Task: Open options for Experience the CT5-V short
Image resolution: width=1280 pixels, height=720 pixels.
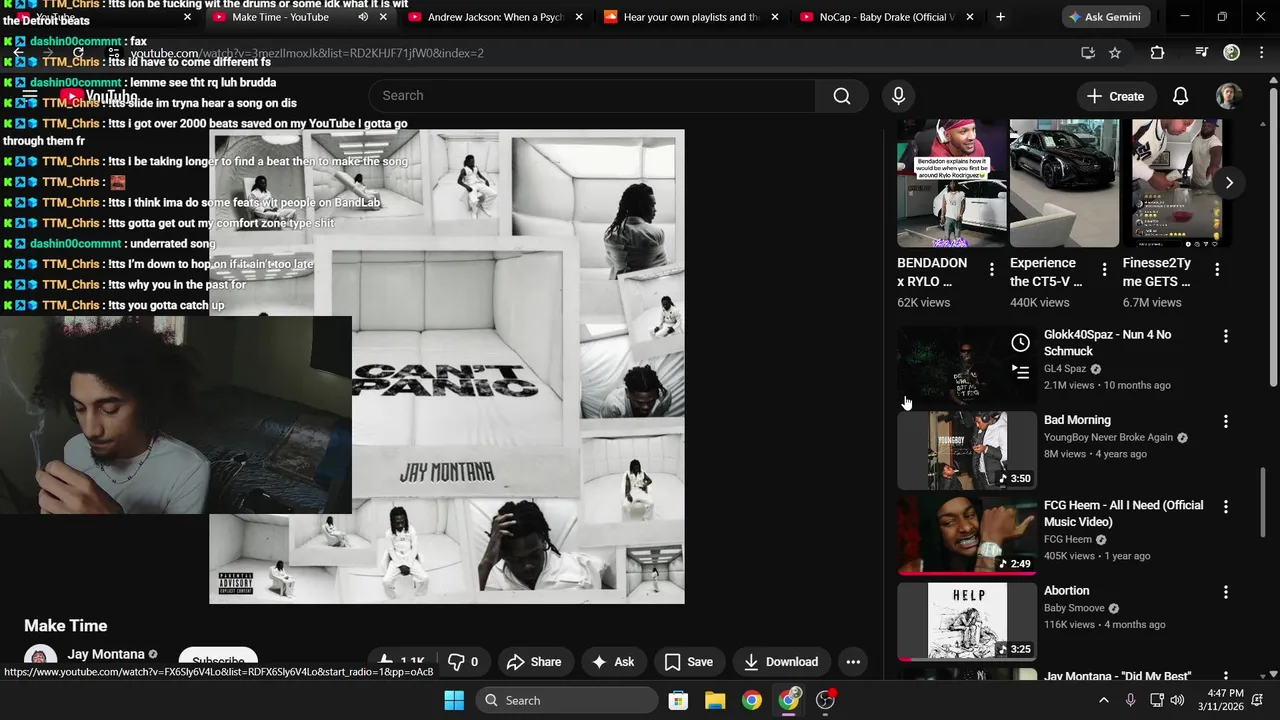Action: tap(1104, 270)
